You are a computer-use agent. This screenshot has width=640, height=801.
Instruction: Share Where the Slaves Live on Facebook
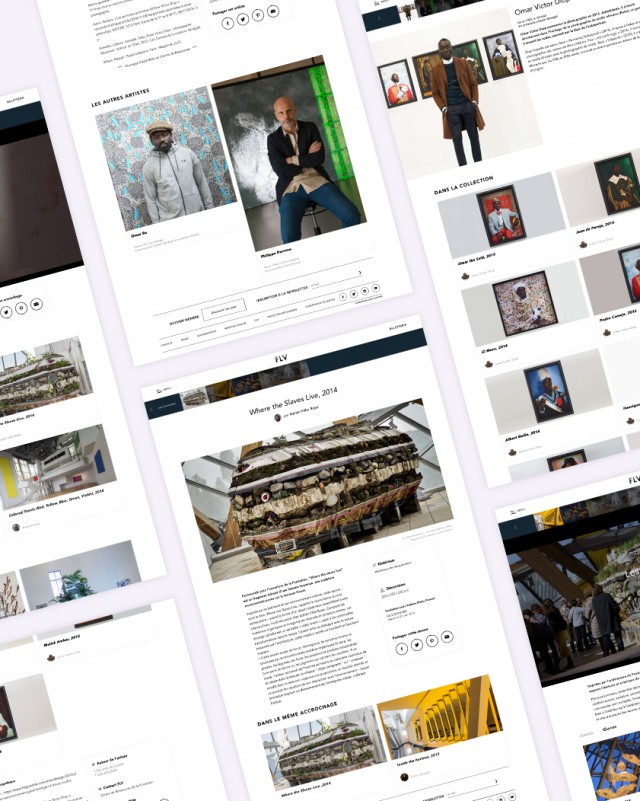tap(402, 649)
